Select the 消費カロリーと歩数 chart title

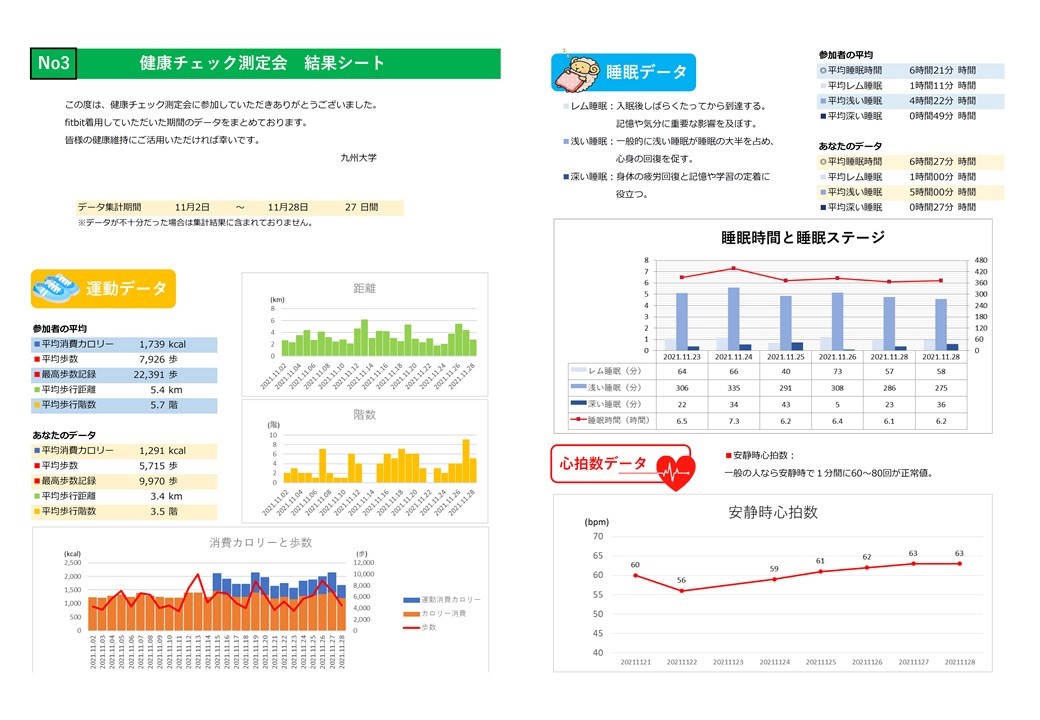pos(261,542)
